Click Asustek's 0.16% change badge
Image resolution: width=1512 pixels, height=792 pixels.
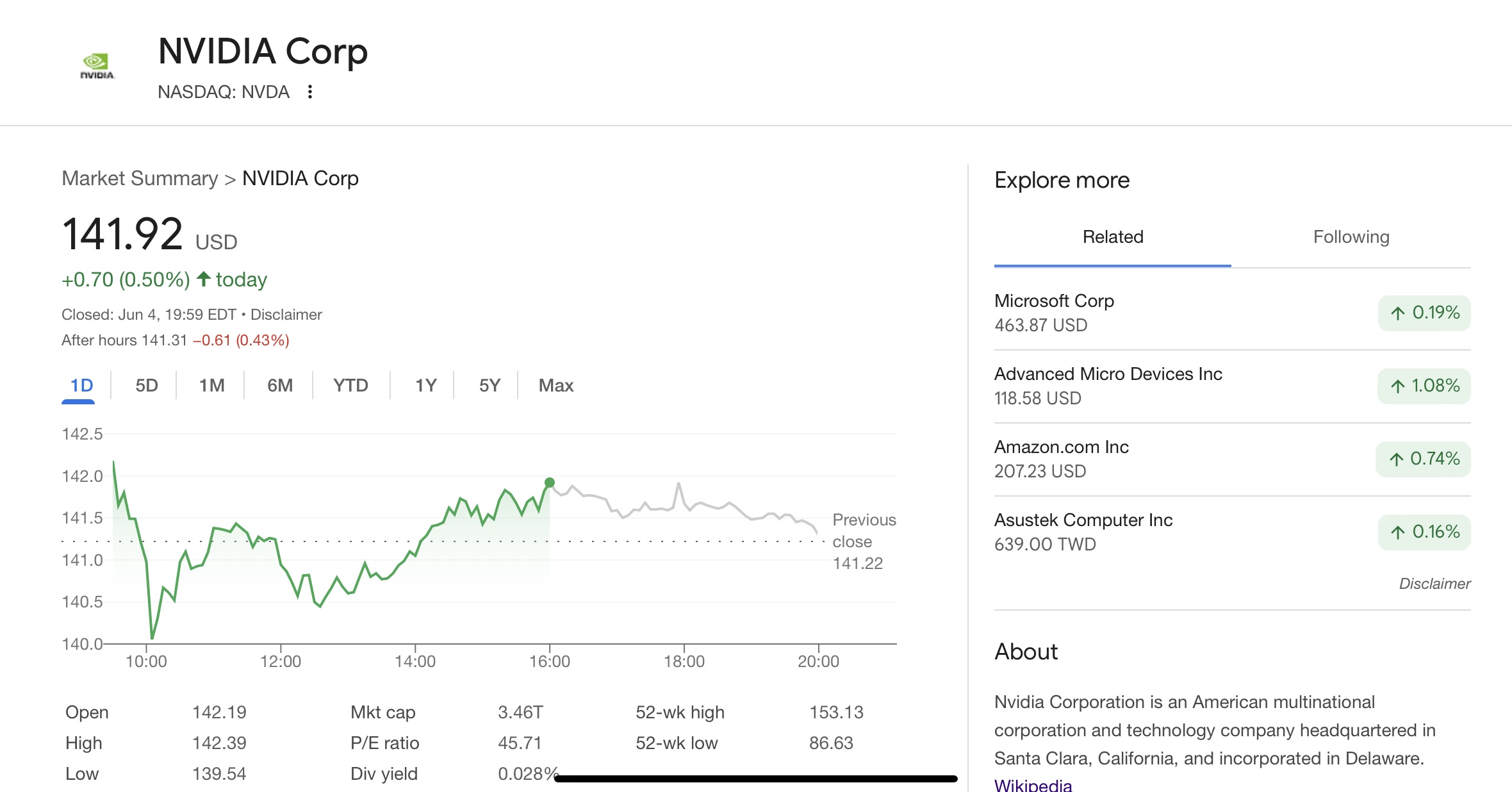point(1424,532)
